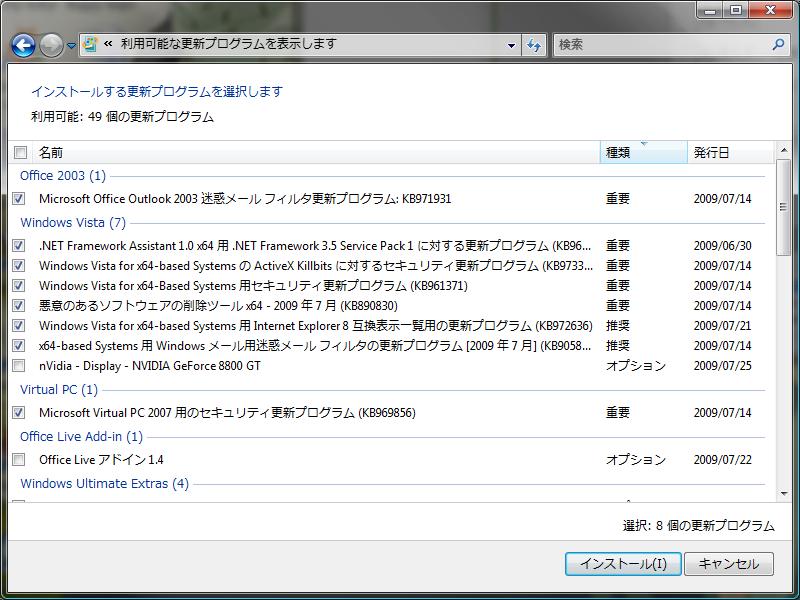
Task: Select the Office Live アドイン 1.4 row text
Action: [x=101, y=460]
